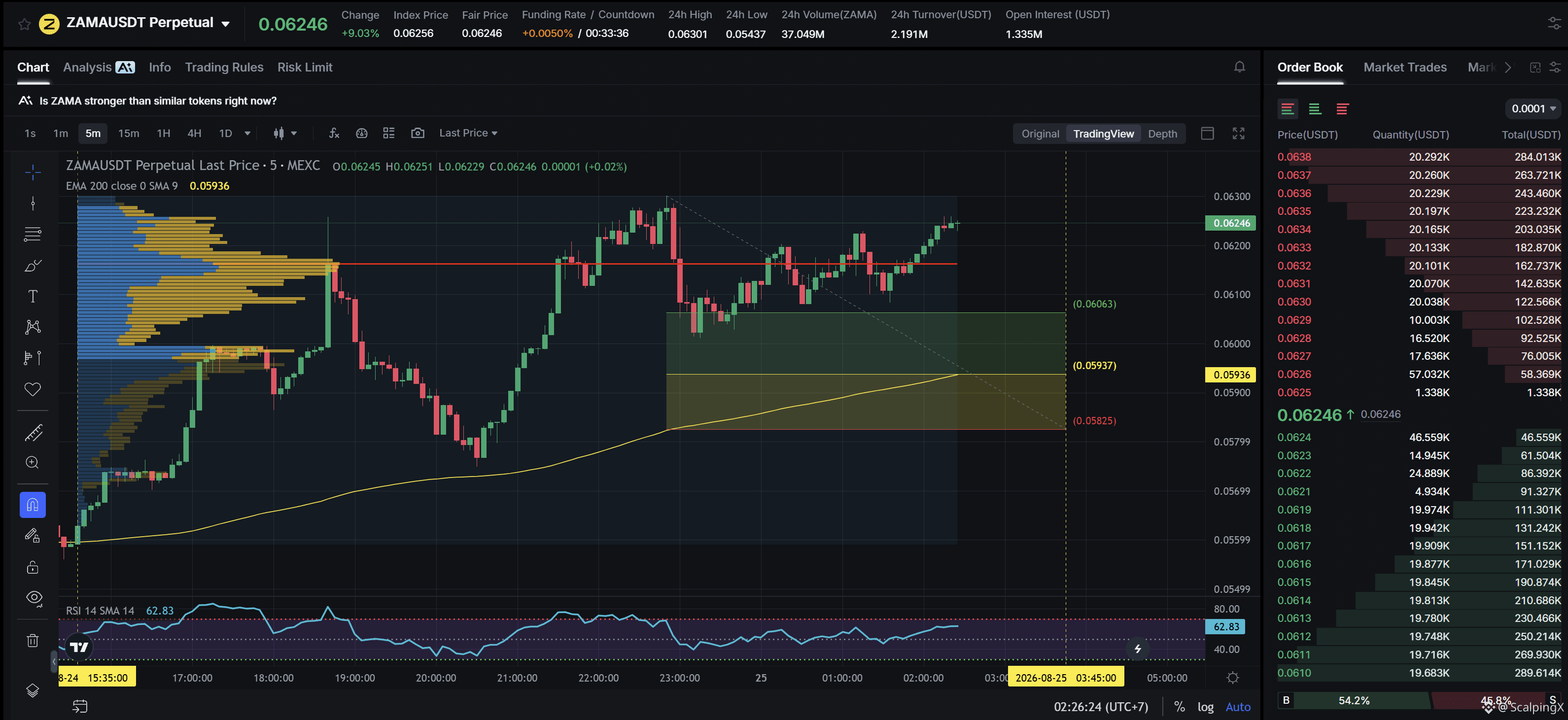Take a chart snapshot with camera
Image resolution: width=1568 pixels, height=720 pixels.
(418, 133)
